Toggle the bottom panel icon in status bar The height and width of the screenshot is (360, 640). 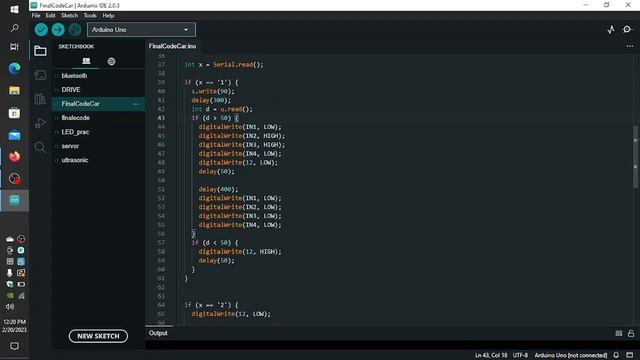pos(630,355)
